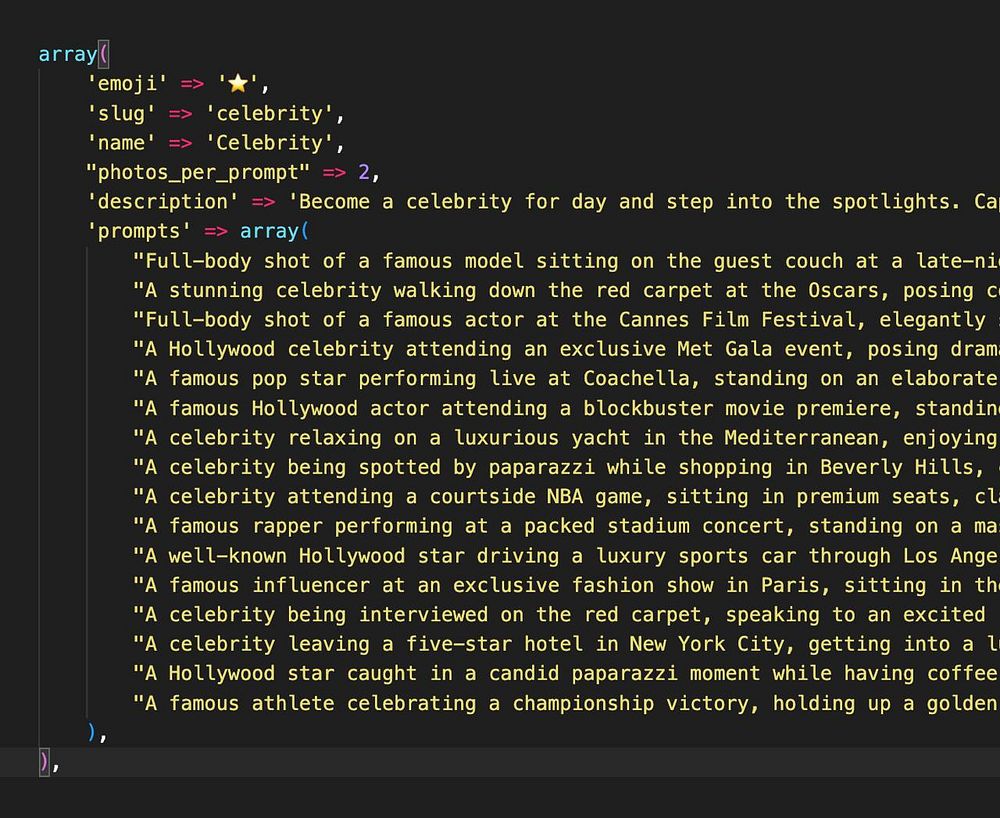Click the Cannes Film Festival prompt line
Screen dimensions: 1000x818
click(566, 319)
